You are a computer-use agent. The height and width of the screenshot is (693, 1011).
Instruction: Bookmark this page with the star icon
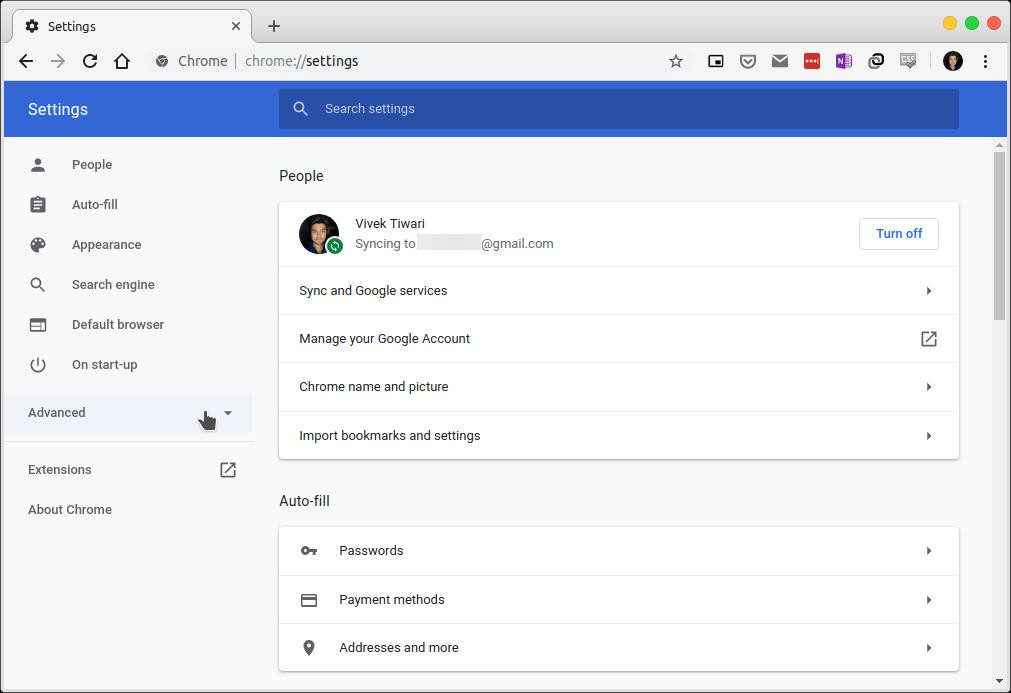676,61
